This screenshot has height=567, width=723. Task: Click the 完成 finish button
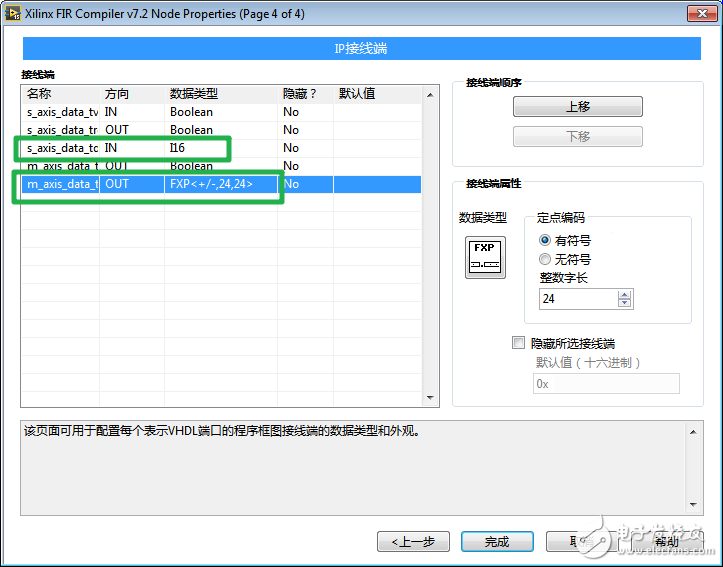[x=497, y=541]
